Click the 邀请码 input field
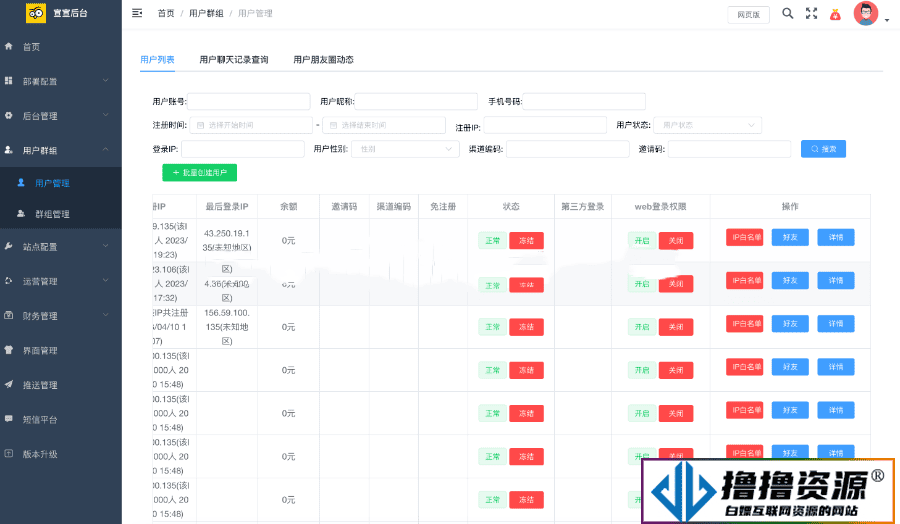Image resolution: width=900 pixels, height=524 pixels. click(730, 149)
